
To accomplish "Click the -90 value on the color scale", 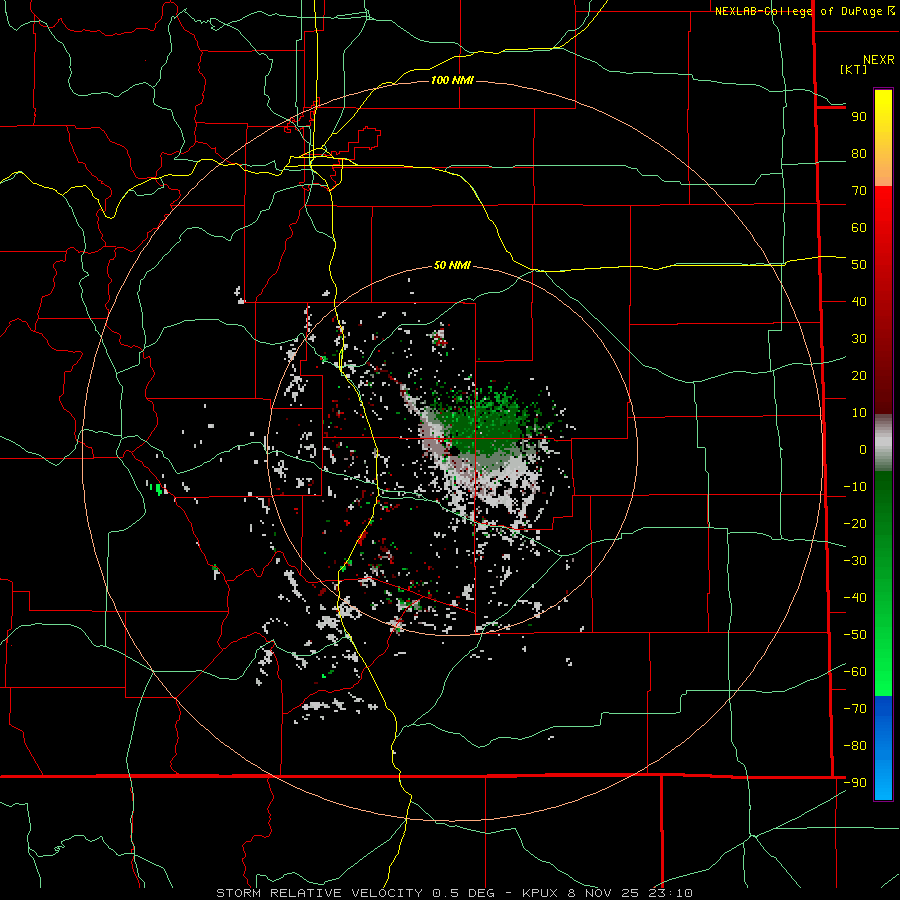I will 855,783.
